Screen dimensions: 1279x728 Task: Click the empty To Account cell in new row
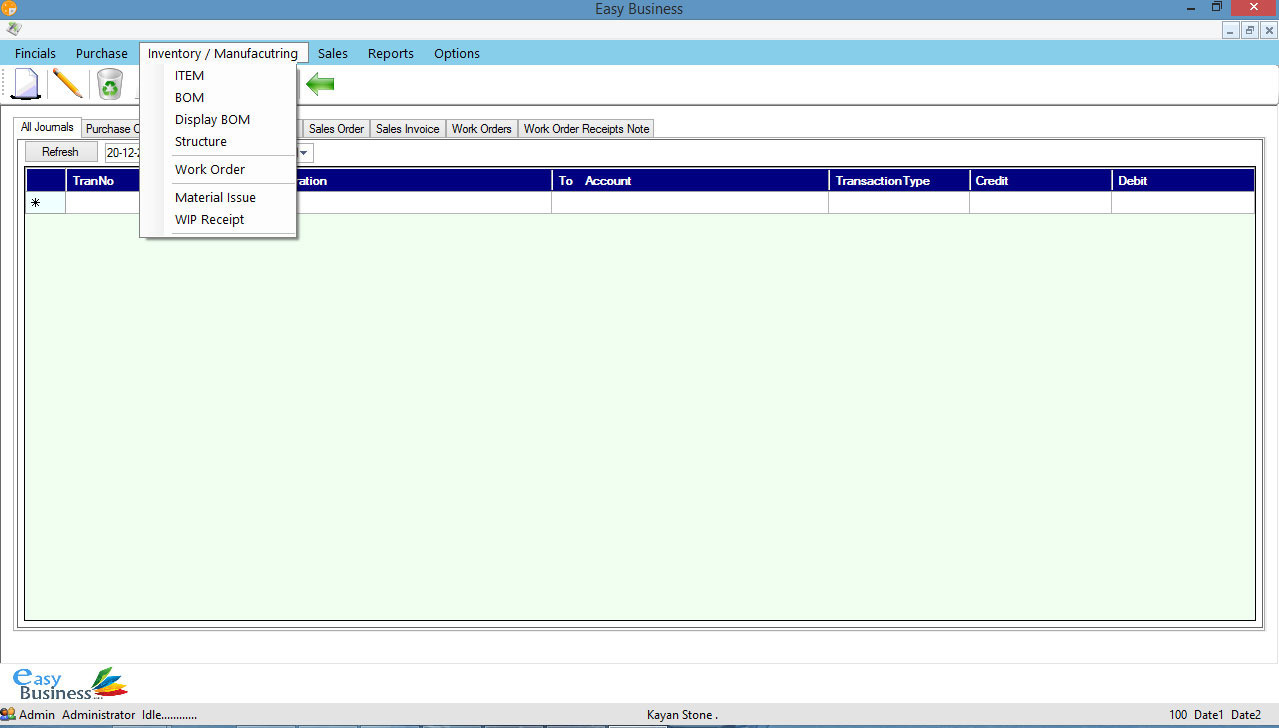click(x=690, y=202)
